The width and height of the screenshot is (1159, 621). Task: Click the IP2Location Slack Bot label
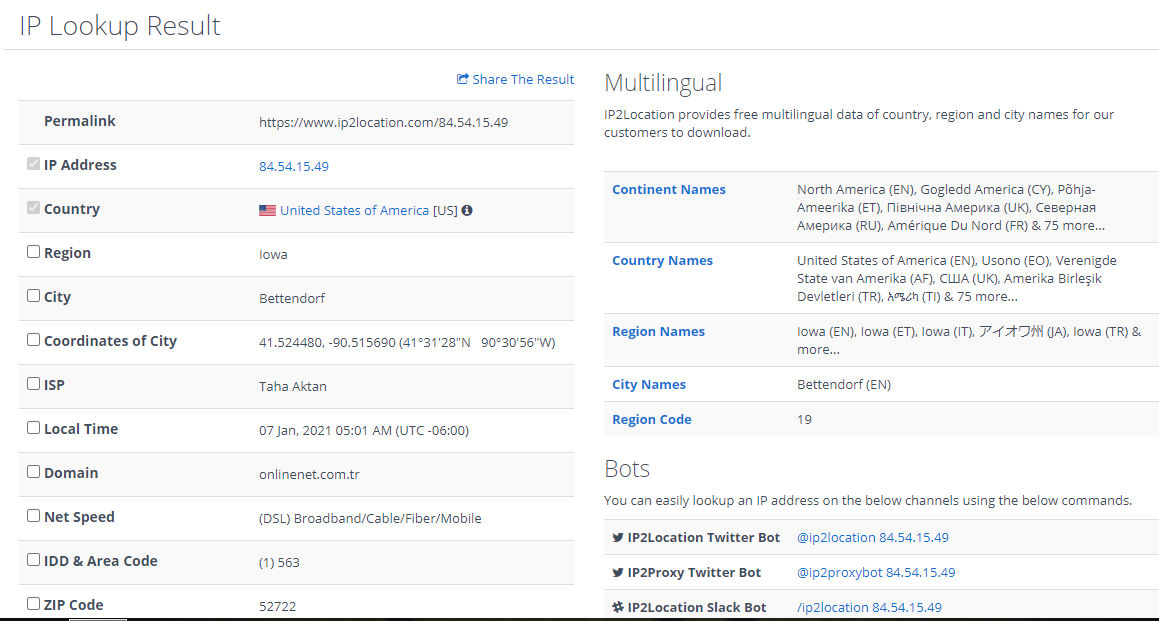click(x=697, y=607)
